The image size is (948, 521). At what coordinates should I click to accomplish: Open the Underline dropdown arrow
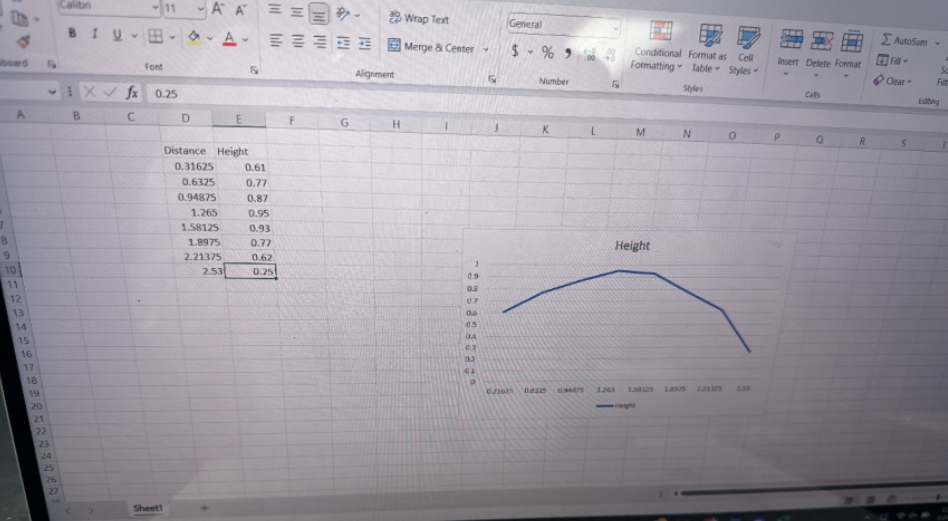click(133, 37)
